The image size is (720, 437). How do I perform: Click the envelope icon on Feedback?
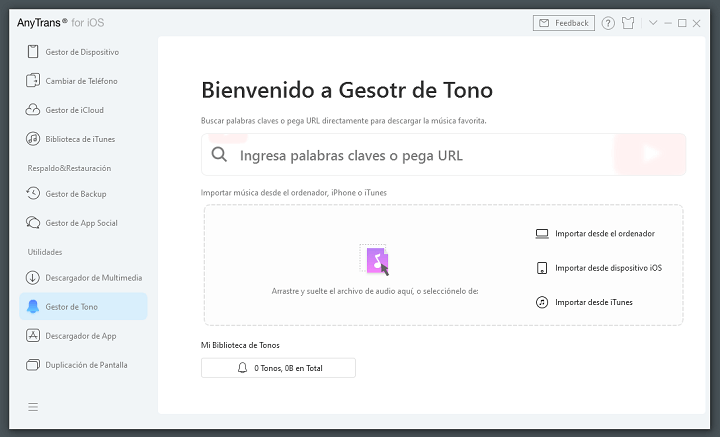pos(544,23)
